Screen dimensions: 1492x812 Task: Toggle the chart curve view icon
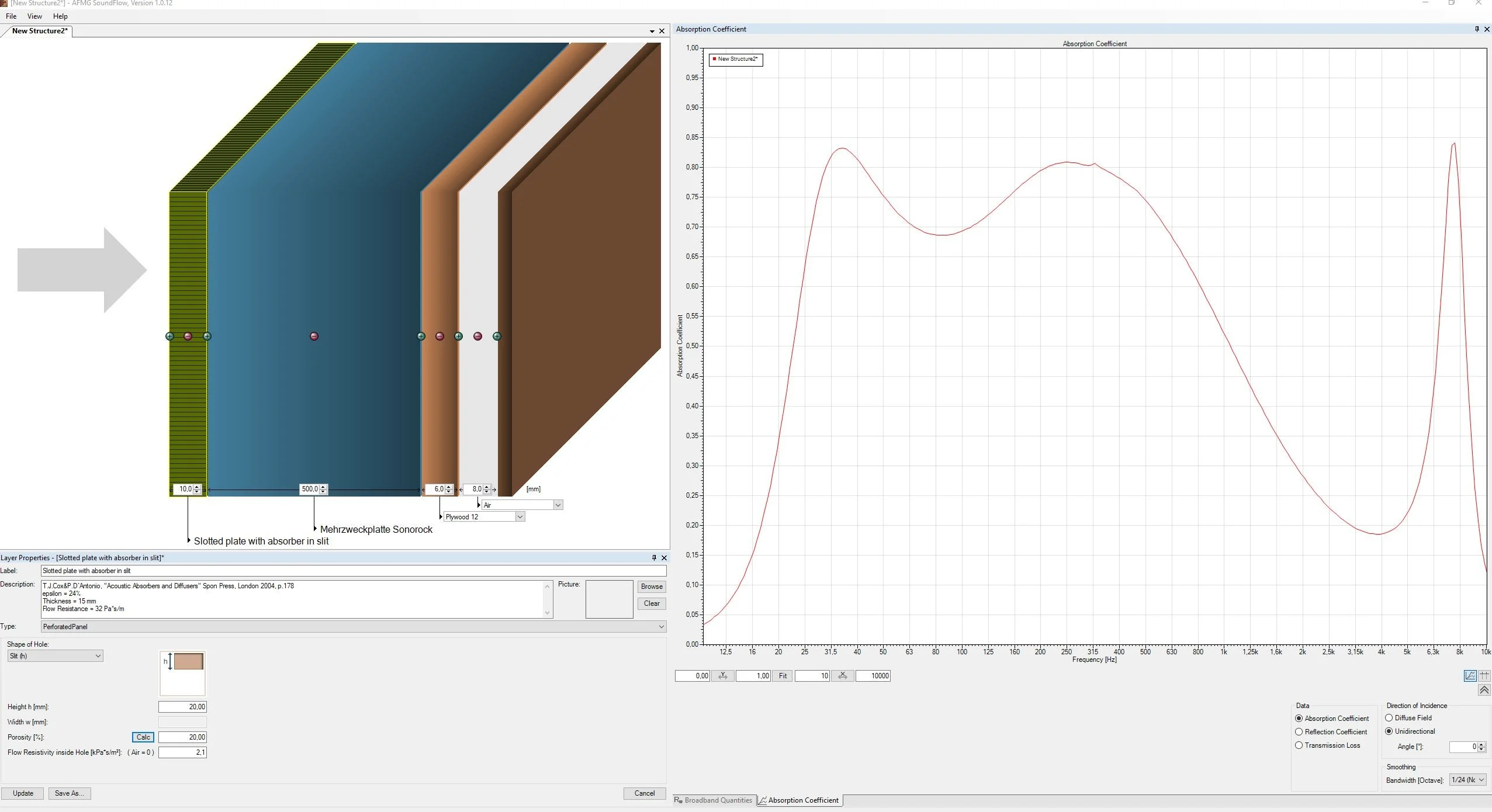pos(1470,675)
